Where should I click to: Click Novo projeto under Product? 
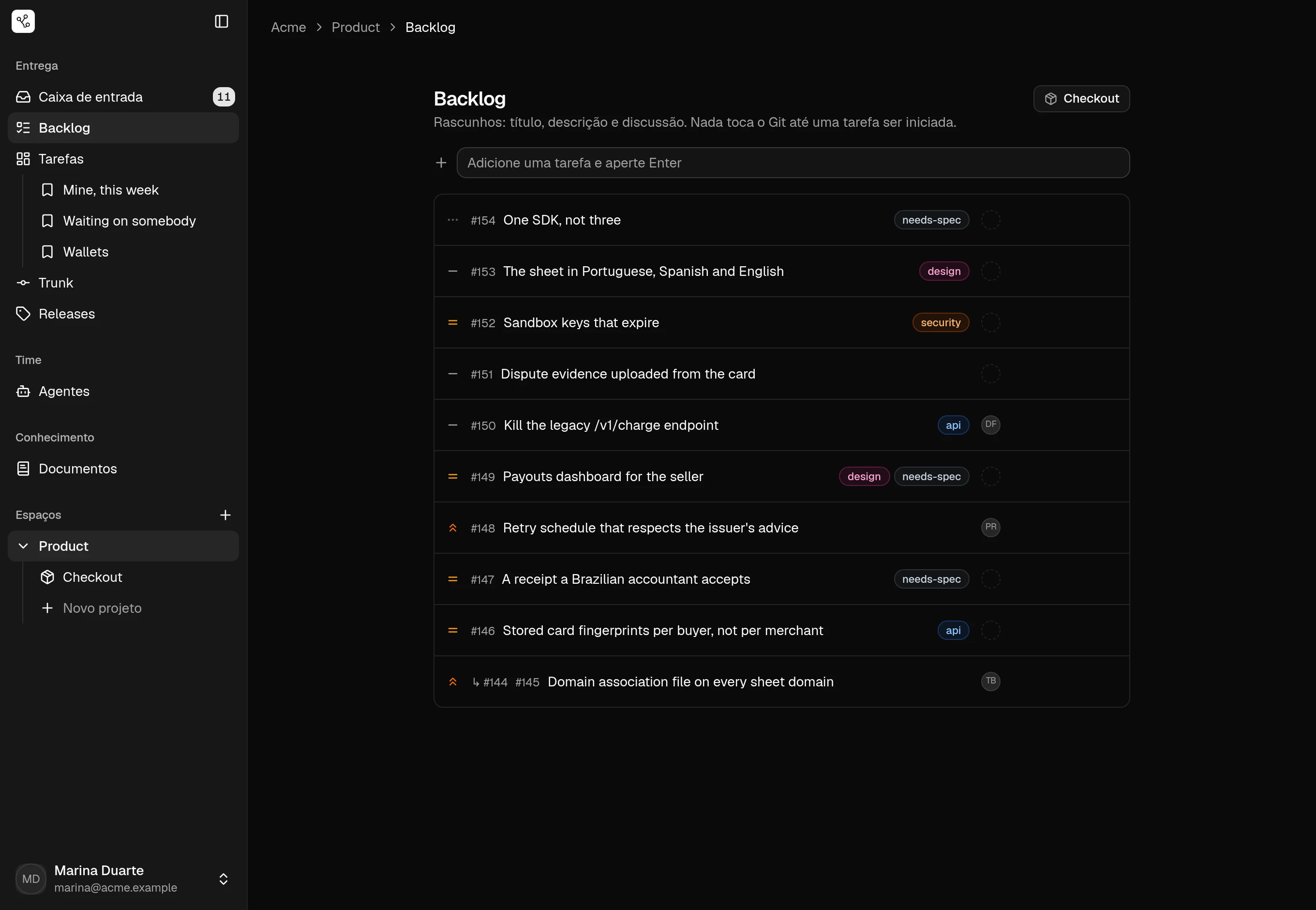click(135, 608)
